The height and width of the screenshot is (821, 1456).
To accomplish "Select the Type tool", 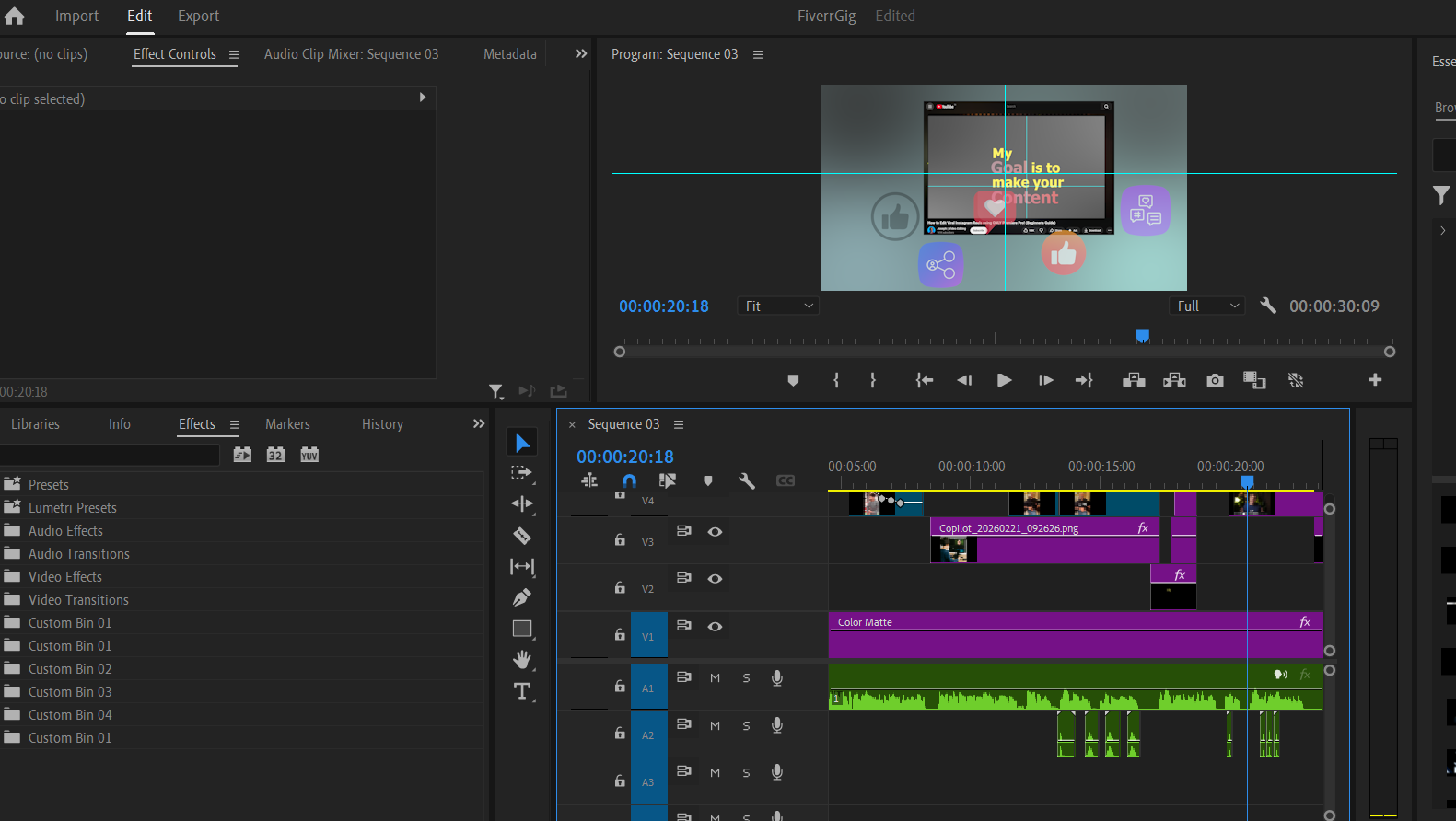I will [x=522, y=691].
